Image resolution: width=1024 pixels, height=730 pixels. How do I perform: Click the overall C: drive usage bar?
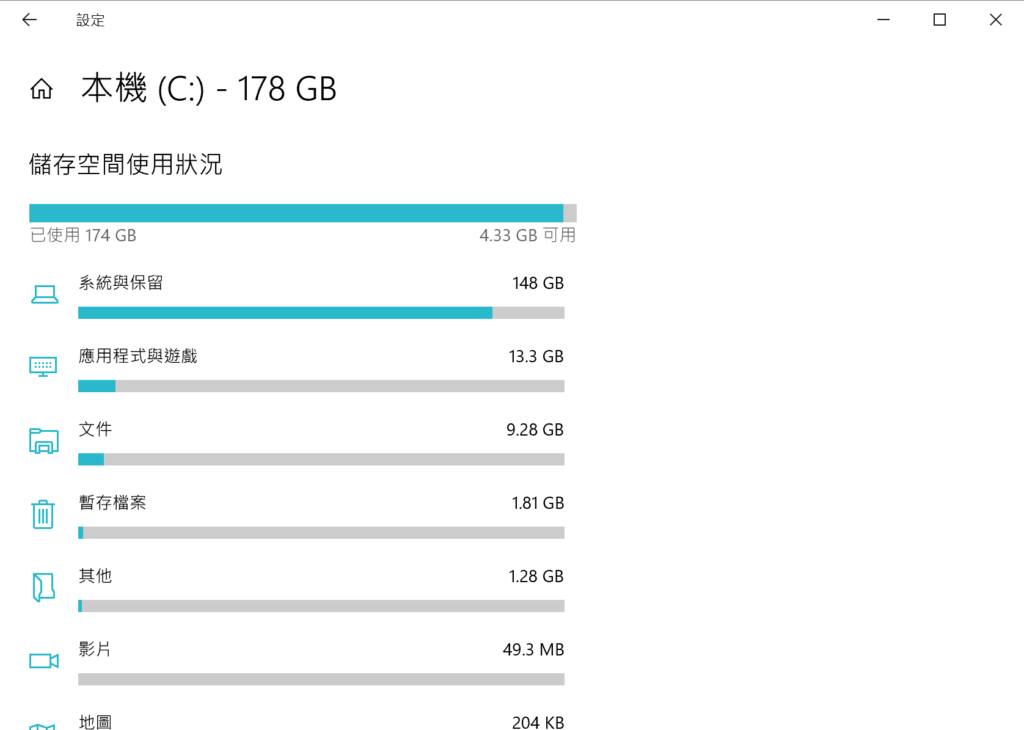pos(302,213)
